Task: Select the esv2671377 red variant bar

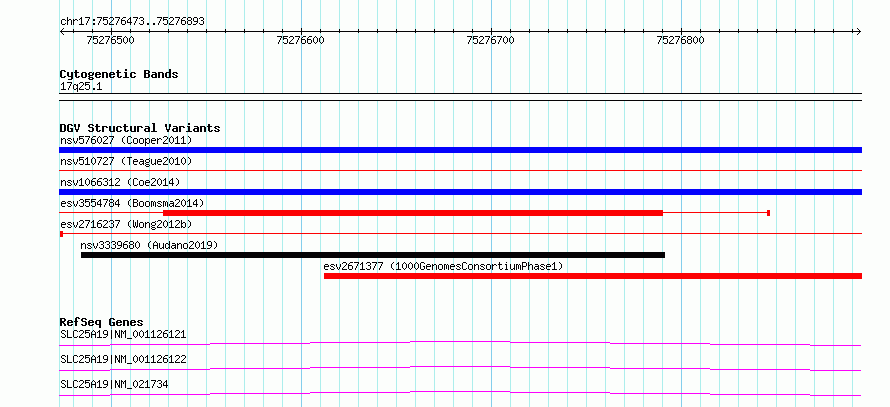Action: pos(593,276)
